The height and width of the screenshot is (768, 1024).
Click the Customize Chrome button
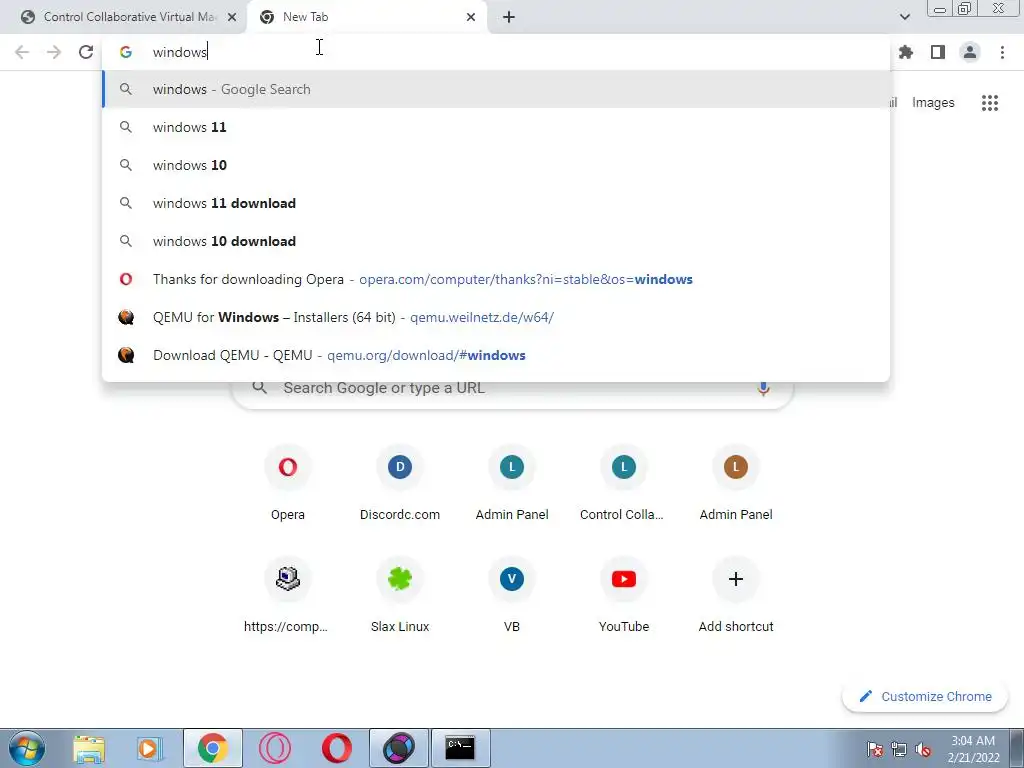pos(926,697)
